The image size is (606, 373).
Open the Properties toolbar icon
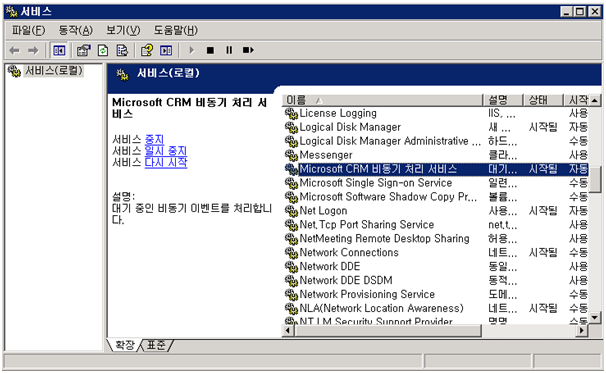(x=83, y=50)
